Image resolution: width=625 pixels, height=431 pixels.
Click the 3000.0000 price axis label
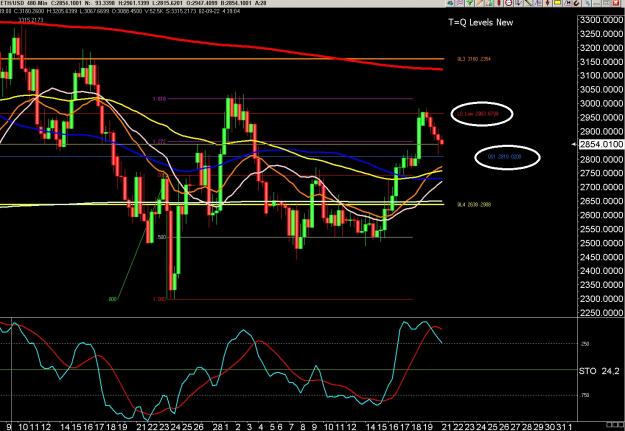point(601,104)
